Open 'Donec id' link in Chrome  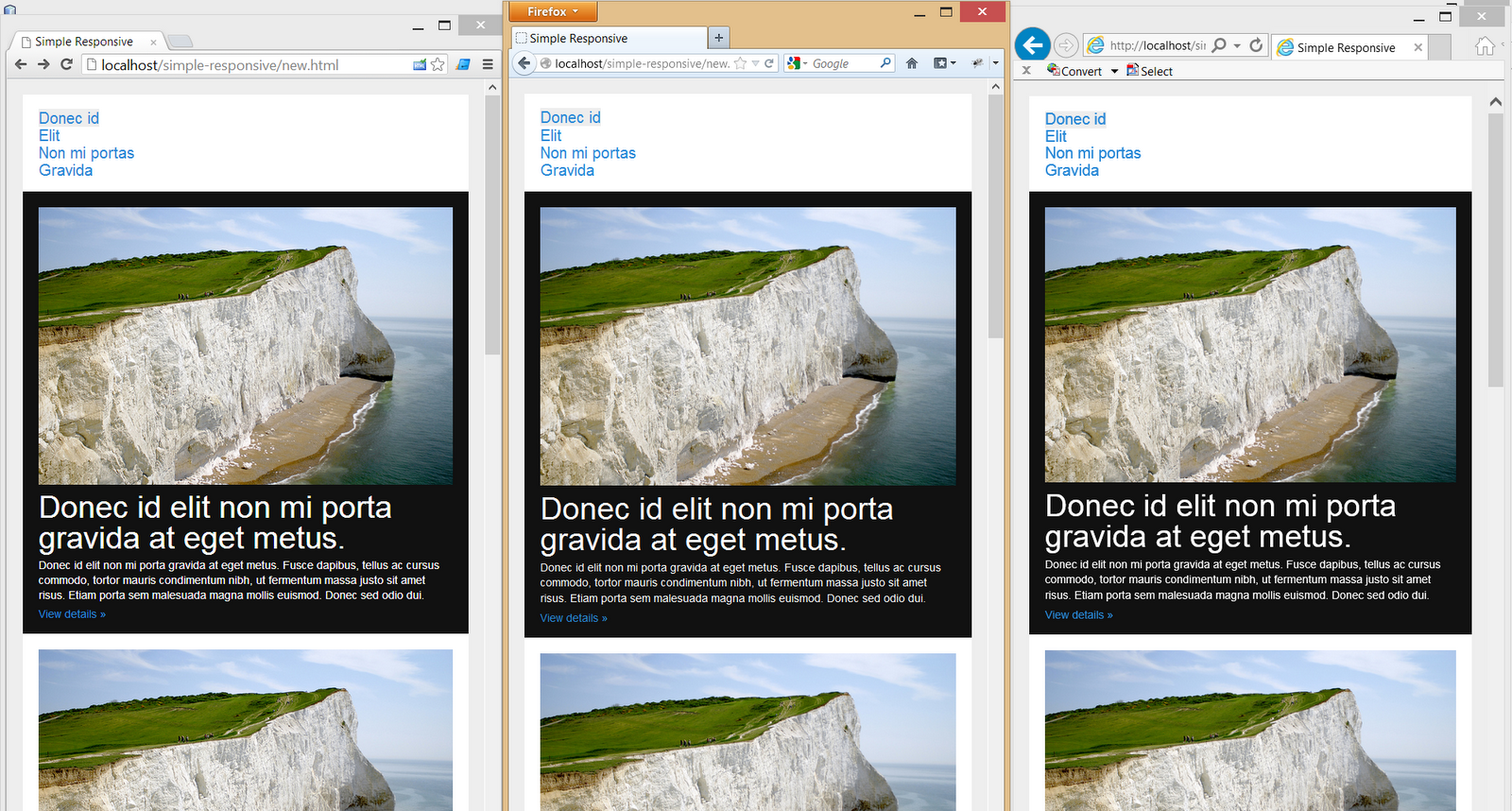click(x=69, y=118)
